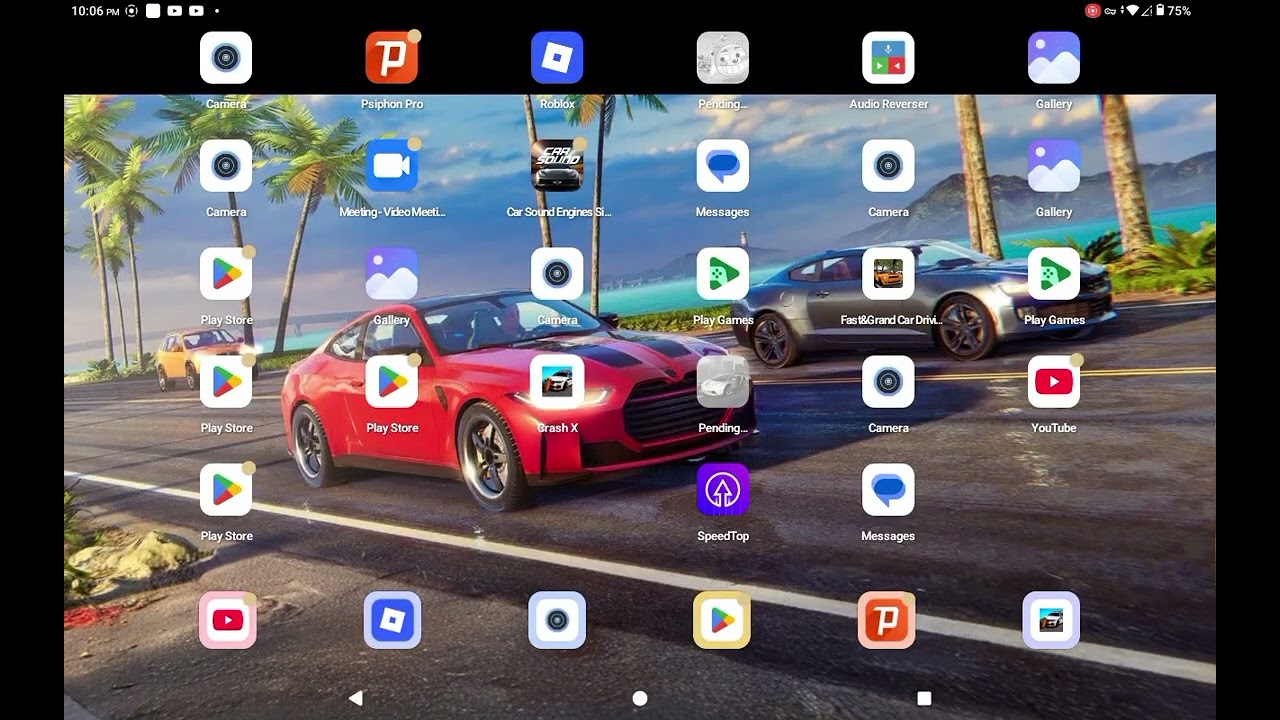The height and width of the screenshot is (720, 1280).
Task: Open the Camera right of that Messages app
Action: coord(888,166)
